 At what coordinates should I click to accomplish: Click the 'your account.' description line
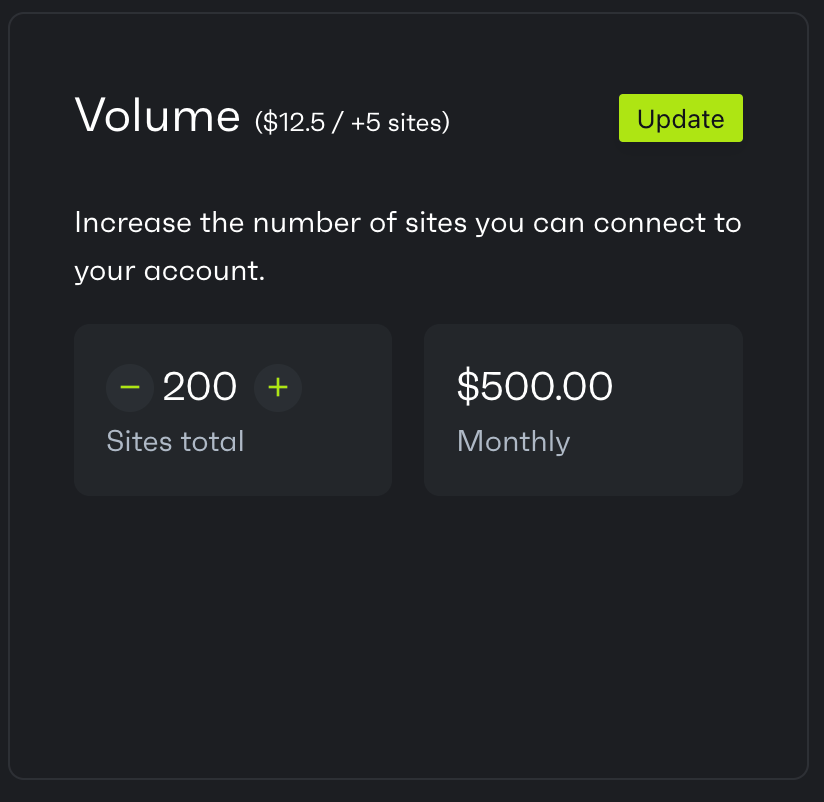(169, 271)
